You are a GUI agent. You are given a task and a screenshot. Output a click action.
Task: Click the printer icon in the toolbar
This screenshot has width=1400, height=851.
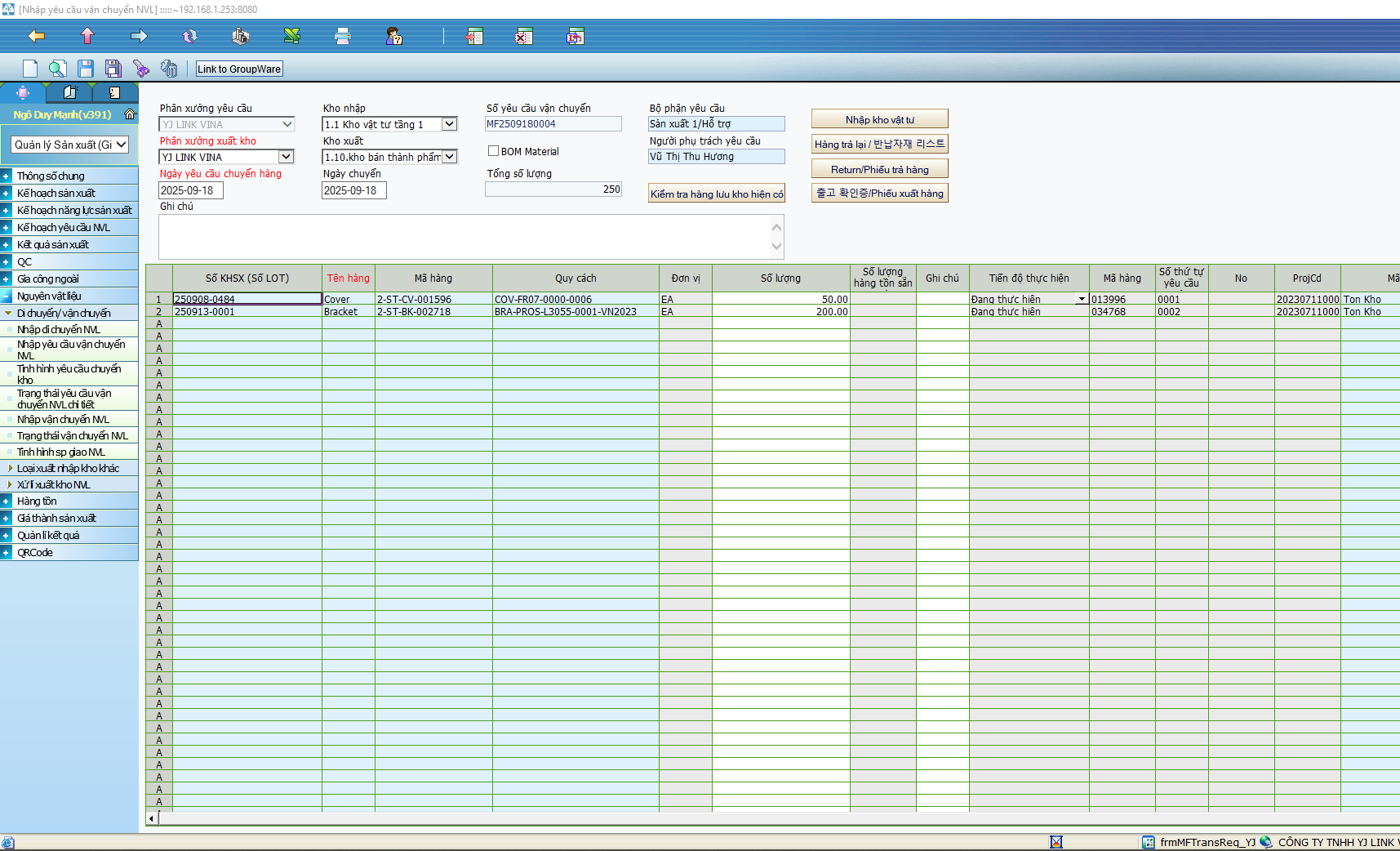[x=343, y=36]
